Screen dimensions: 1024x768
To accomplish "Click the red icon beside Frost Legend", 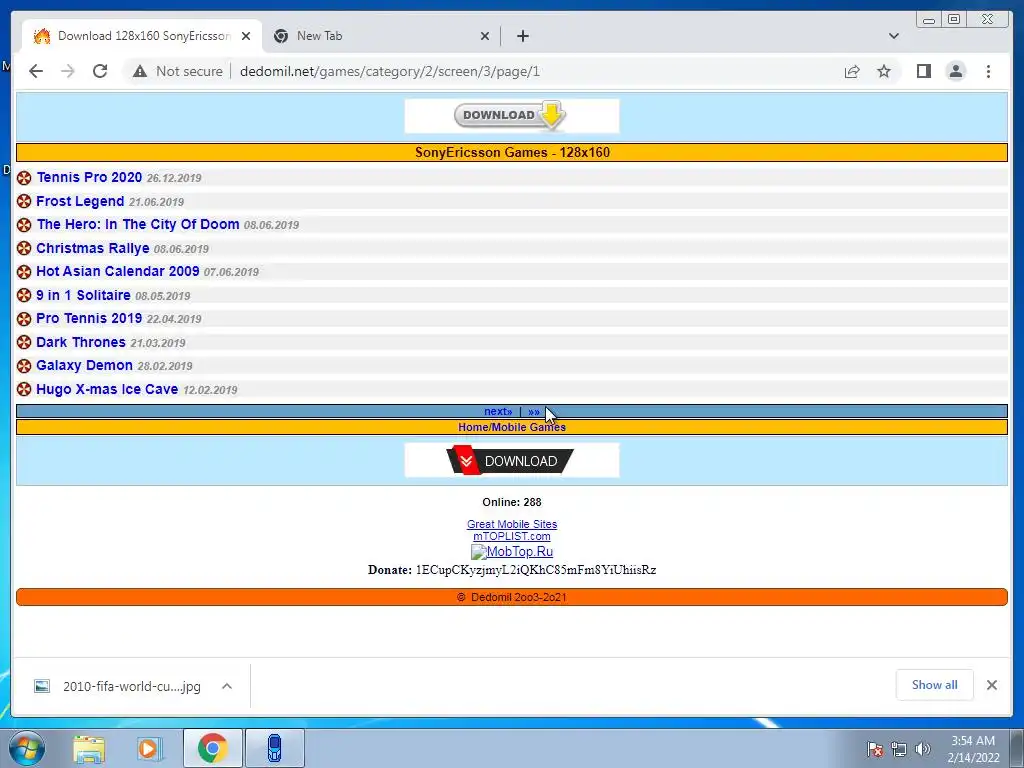I will click(24, 201).
